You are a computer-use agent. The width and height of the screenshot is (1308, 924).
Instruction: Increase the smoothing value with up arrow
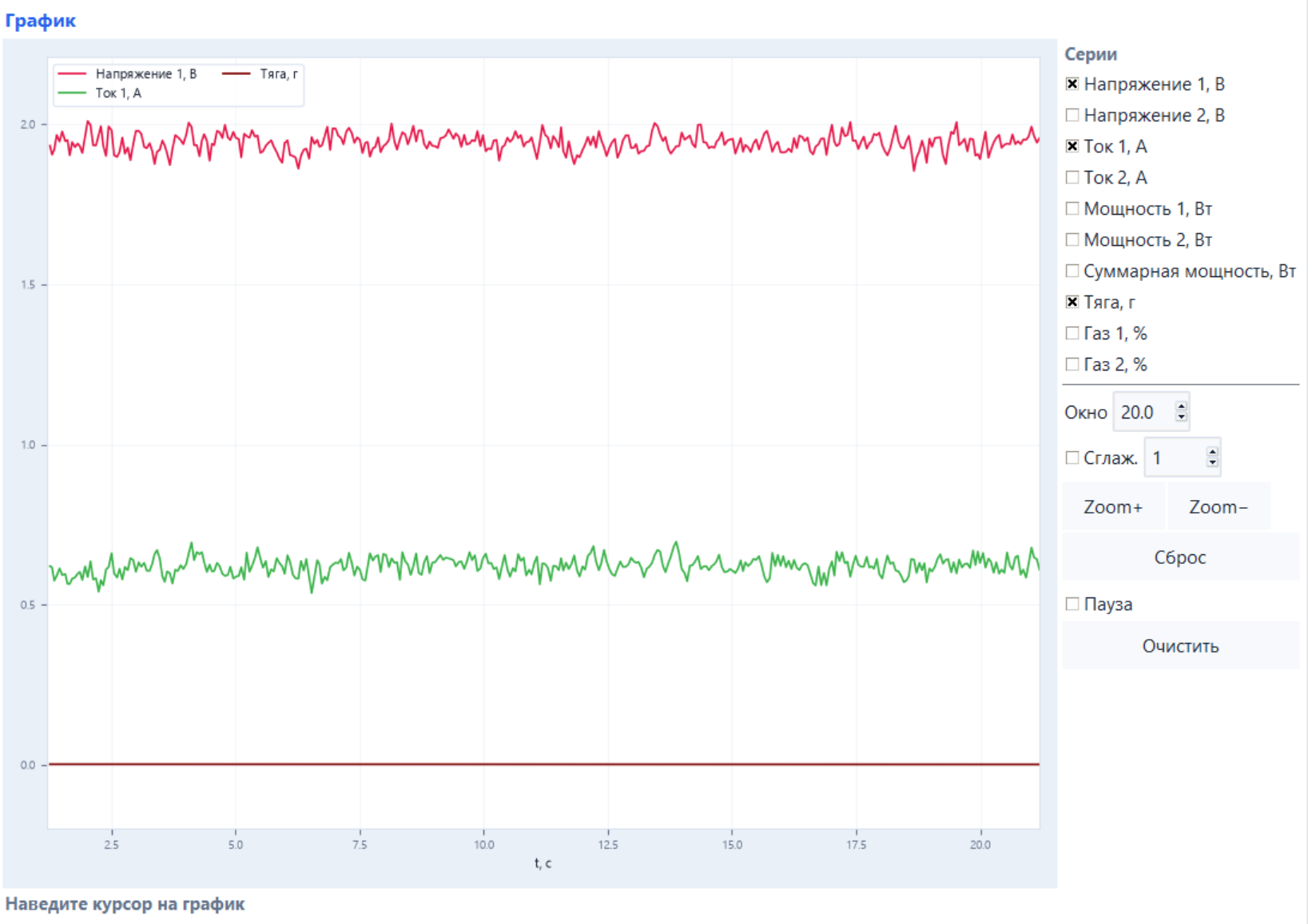tap(1212, 453)
